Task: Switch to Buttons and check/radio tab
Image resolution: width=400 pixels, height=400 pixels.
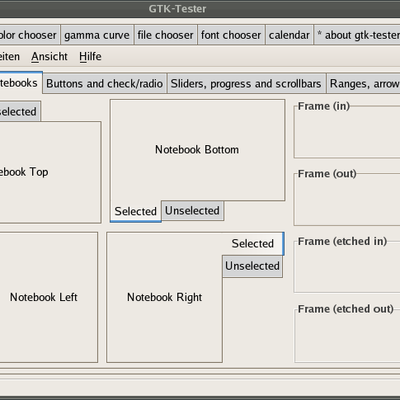Action: (105, 83)
